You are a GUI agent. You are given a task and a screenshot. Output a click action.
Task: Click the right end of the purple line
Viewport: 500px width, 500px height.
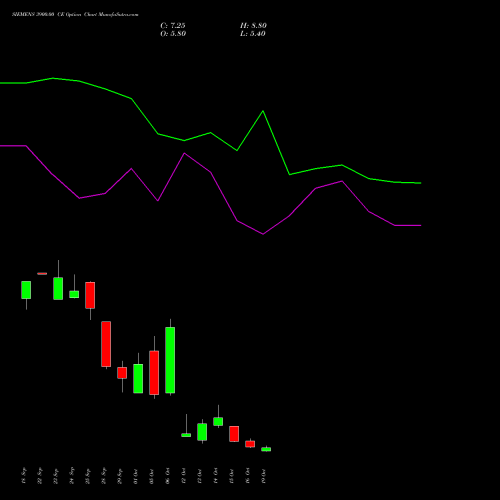421,226
